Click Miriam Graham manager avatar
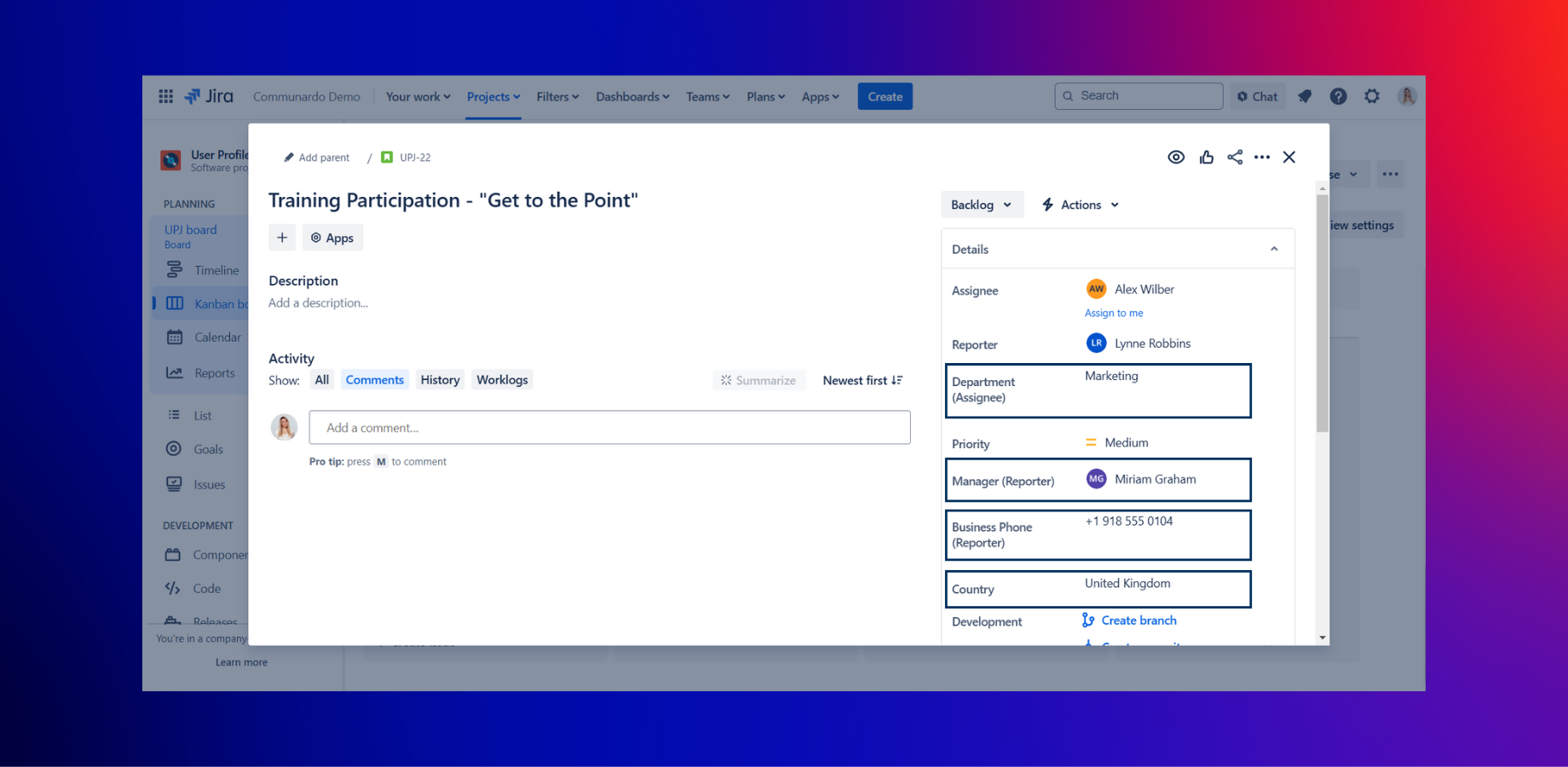Image resolution: width=1568 pixels, height=767 pixels. tap(1096, 479)
